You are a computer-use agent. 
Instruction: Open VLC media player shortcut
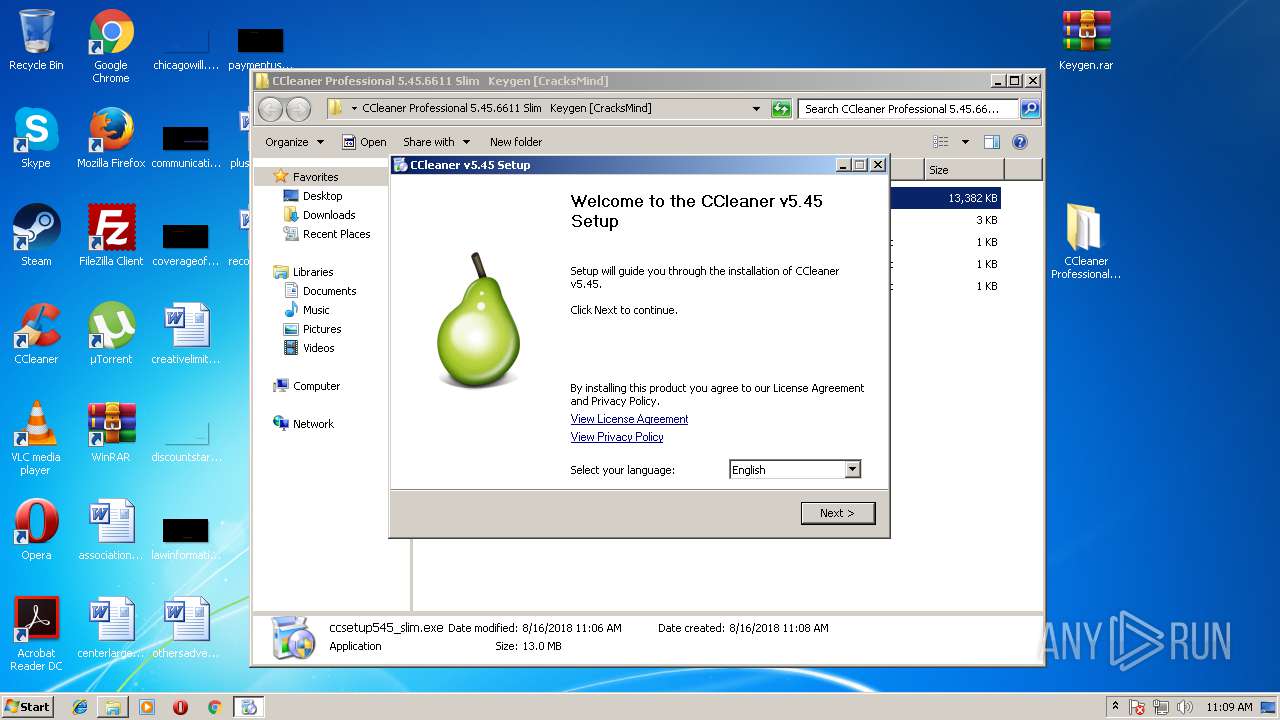[x=36, y=438]
